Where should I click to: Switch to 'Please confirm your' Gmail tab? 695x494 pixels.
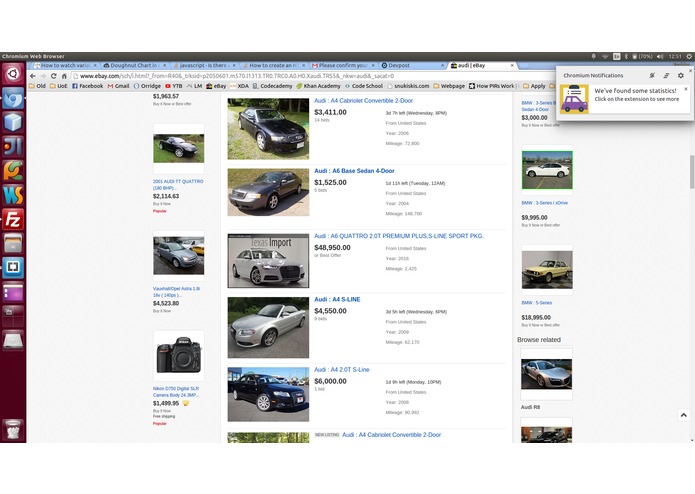pos(343,65)
